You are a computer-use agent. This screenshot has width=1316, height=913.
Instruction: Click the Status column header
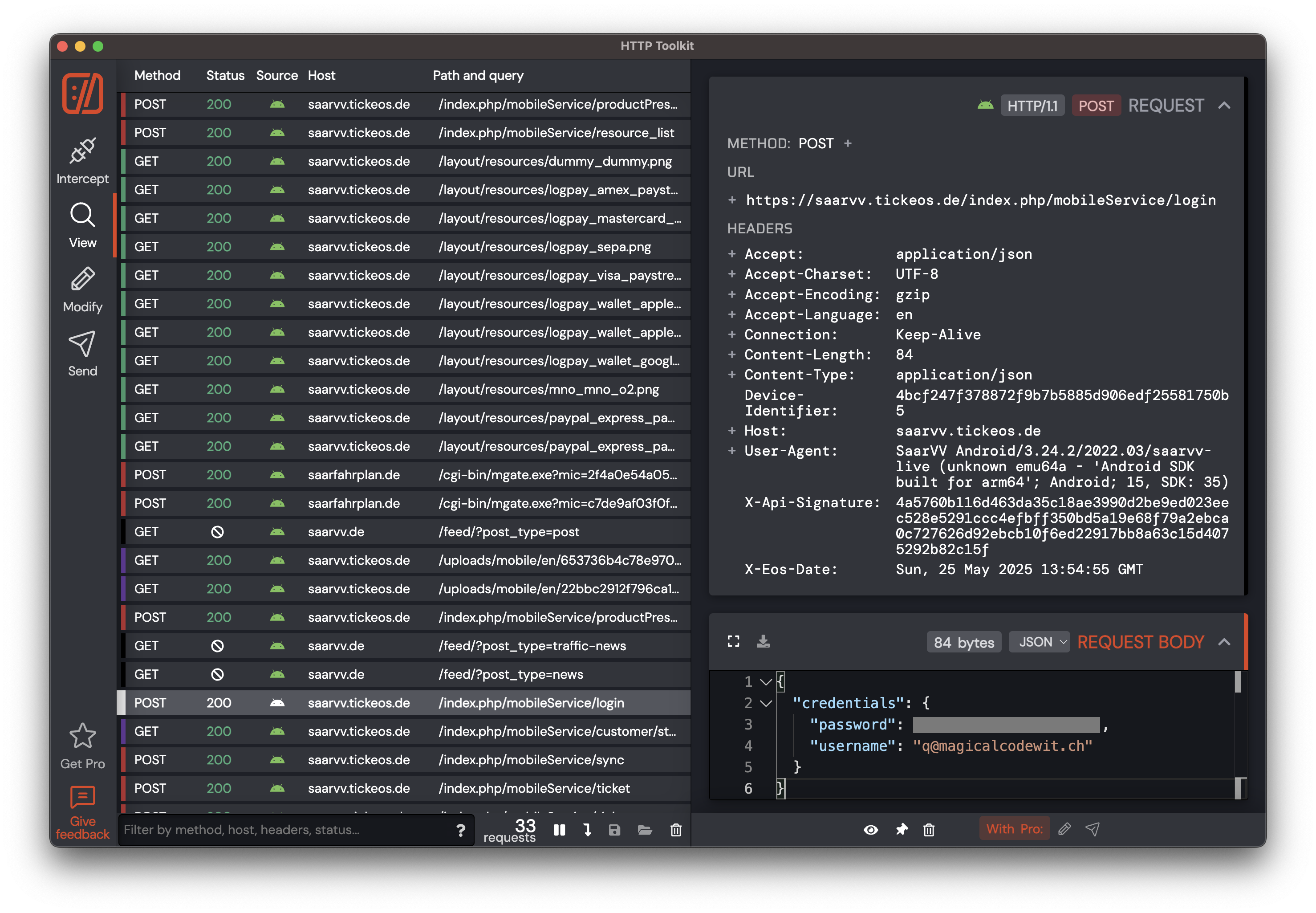point(225,76)
